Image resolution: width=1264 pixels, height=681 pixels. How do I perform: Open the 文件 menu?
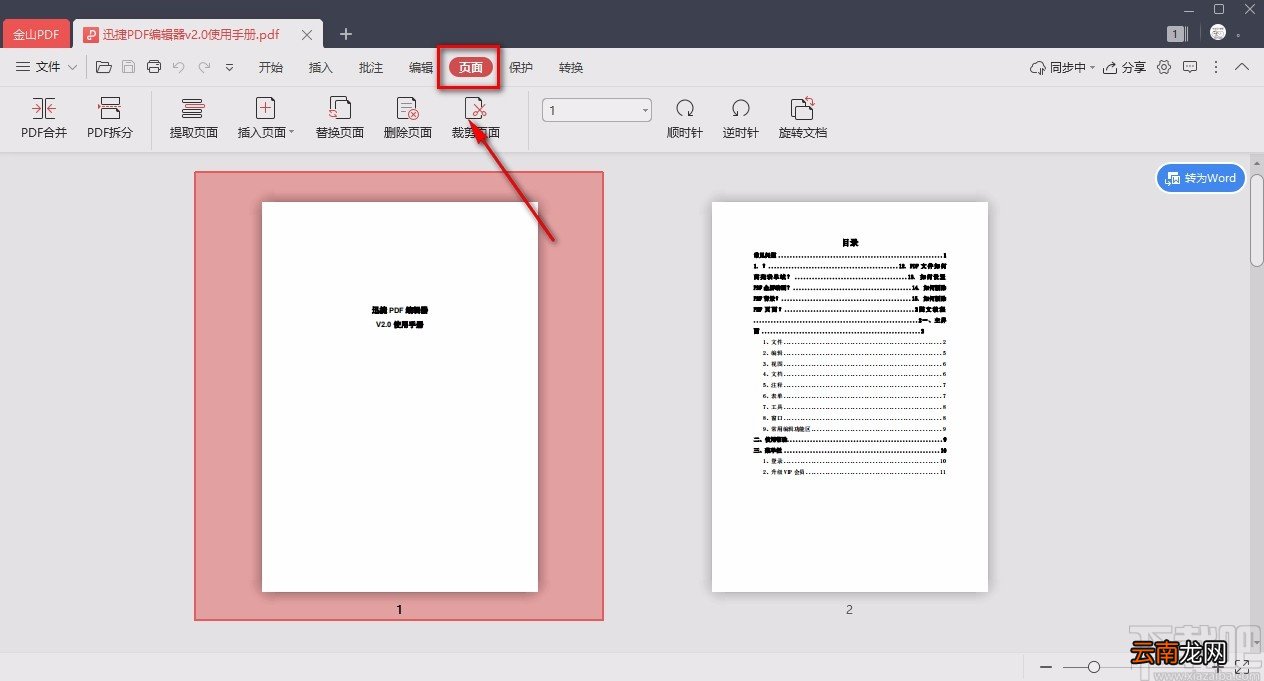46,67
